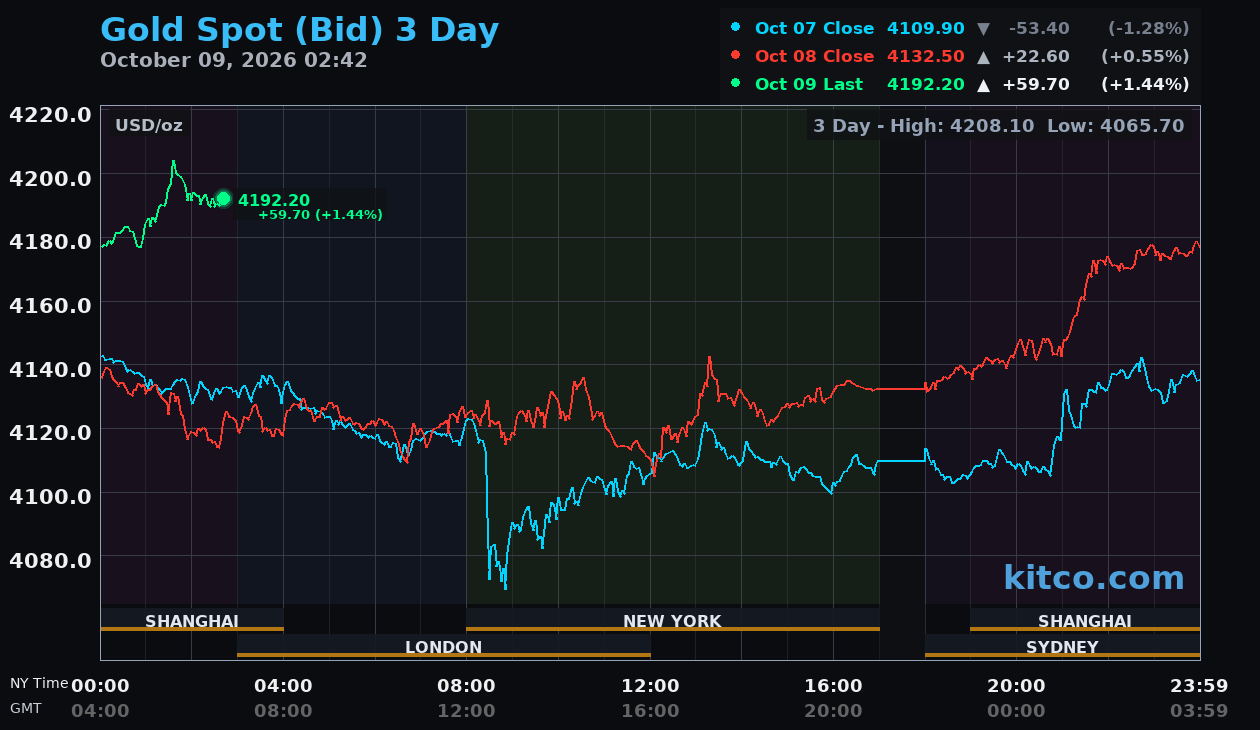Click the up arrow beside +59.70
This screenshot has height=730, width=1260.
pyautogui.click(x=984, y=85)
